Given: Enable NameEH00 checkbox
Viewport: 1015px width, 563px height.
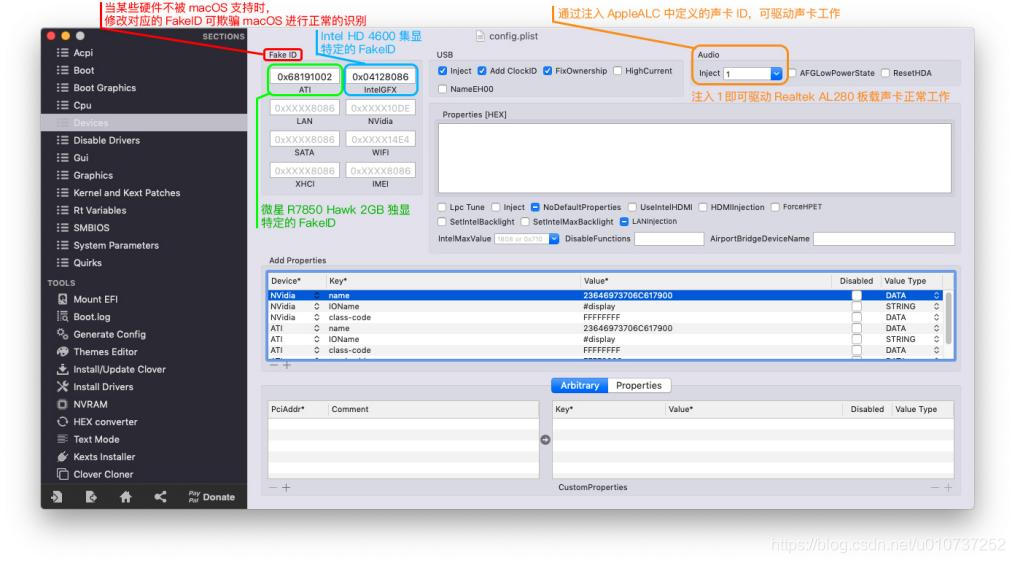Looking at the screenshot, I should [442, 89].
